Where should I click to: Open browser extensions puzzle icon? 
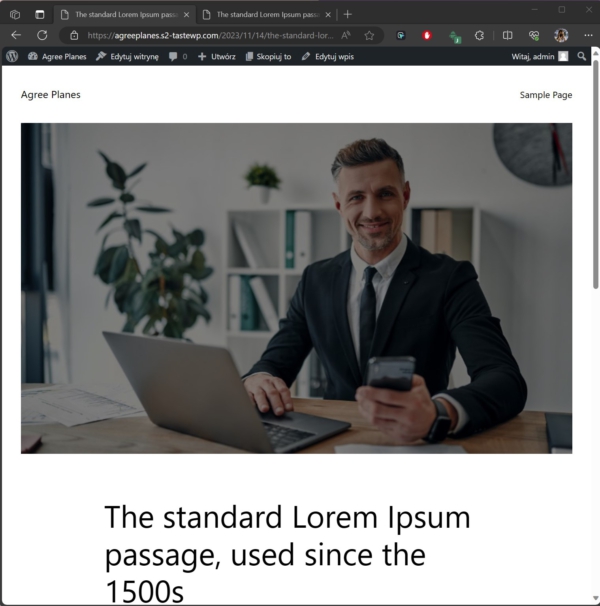point(479,36)
